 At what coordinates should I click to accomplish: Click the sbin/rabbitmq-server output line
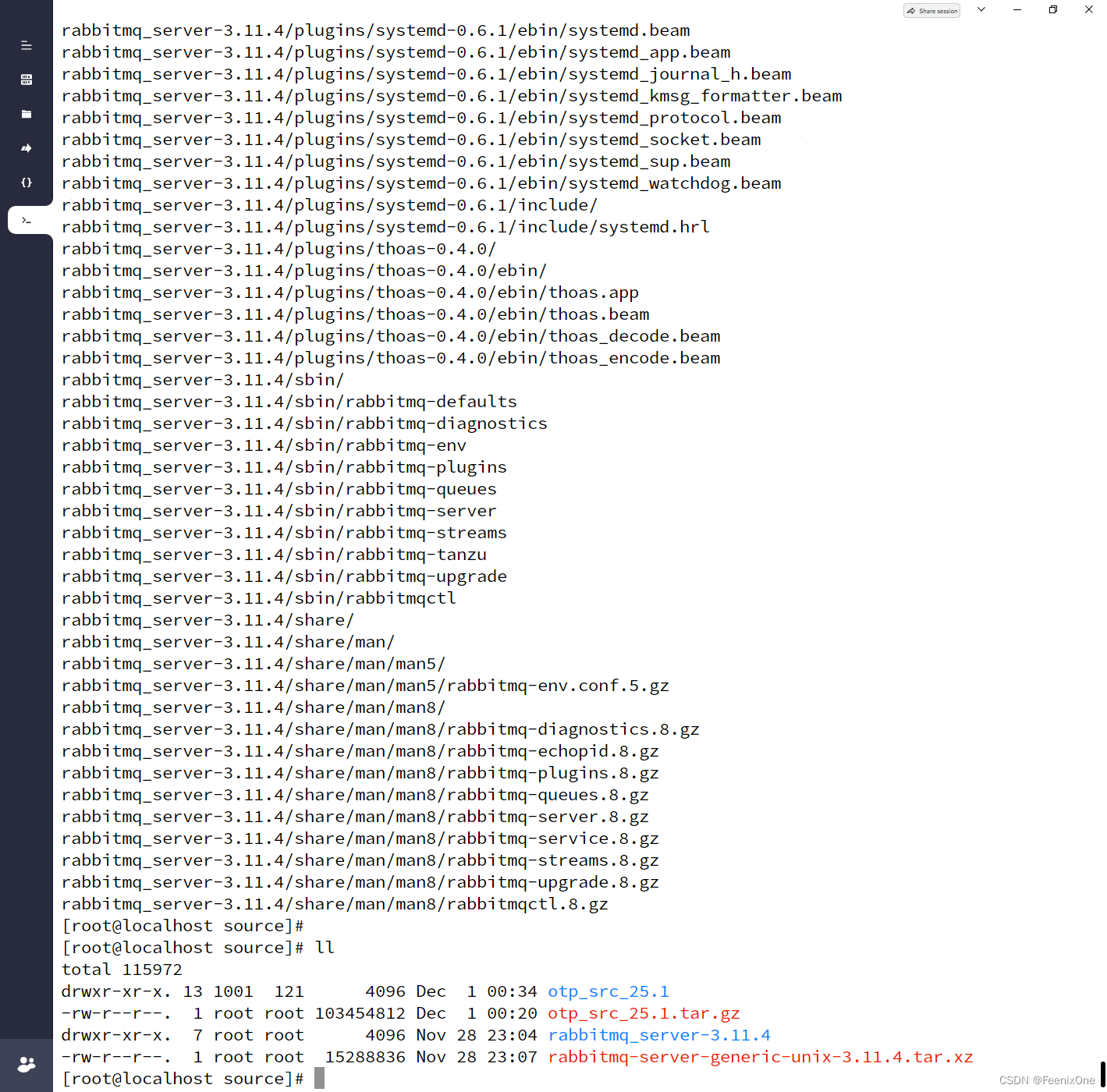coord(279,511)
